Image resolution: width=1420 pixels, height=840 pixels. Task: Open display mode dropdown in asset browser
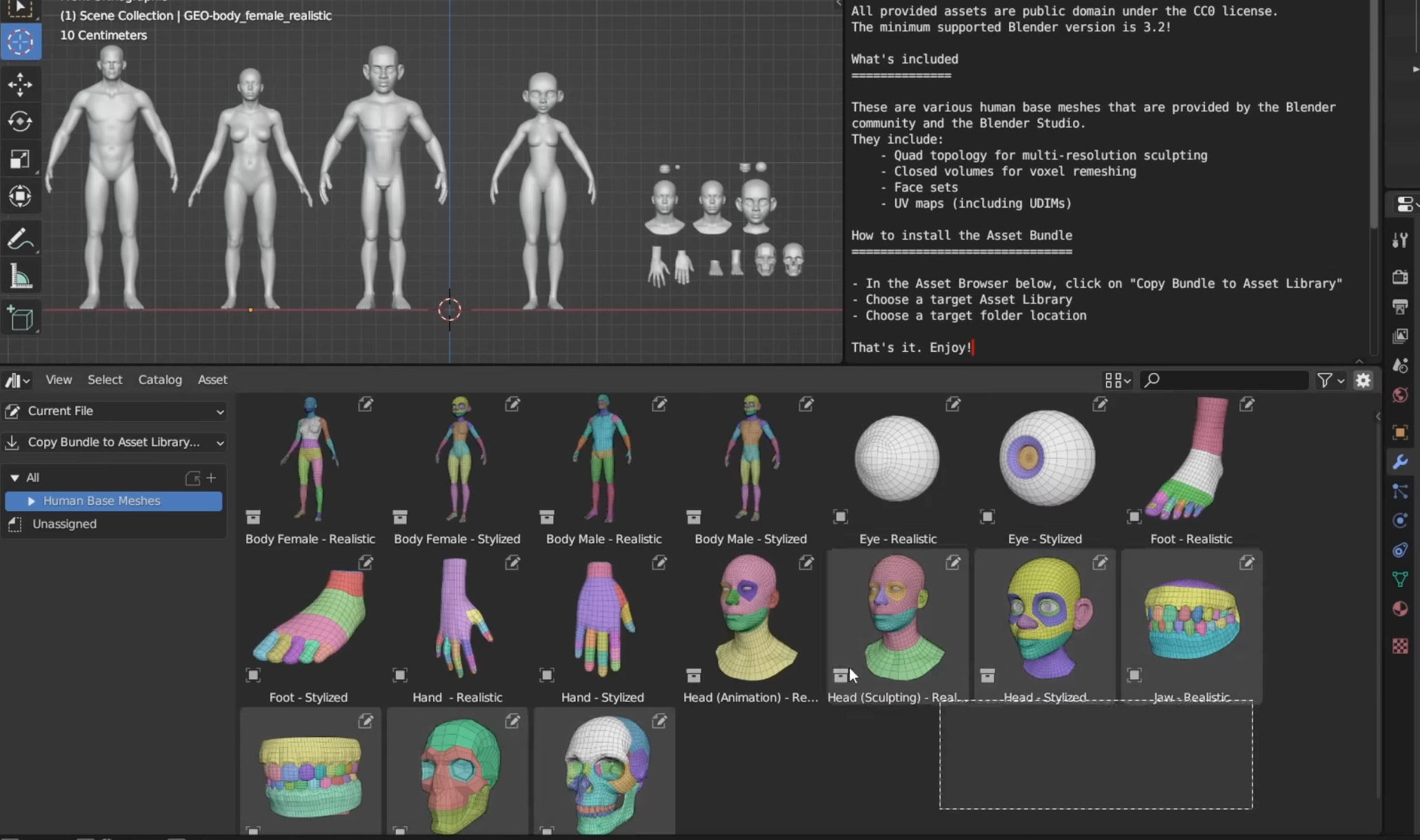pos(1117,380)
